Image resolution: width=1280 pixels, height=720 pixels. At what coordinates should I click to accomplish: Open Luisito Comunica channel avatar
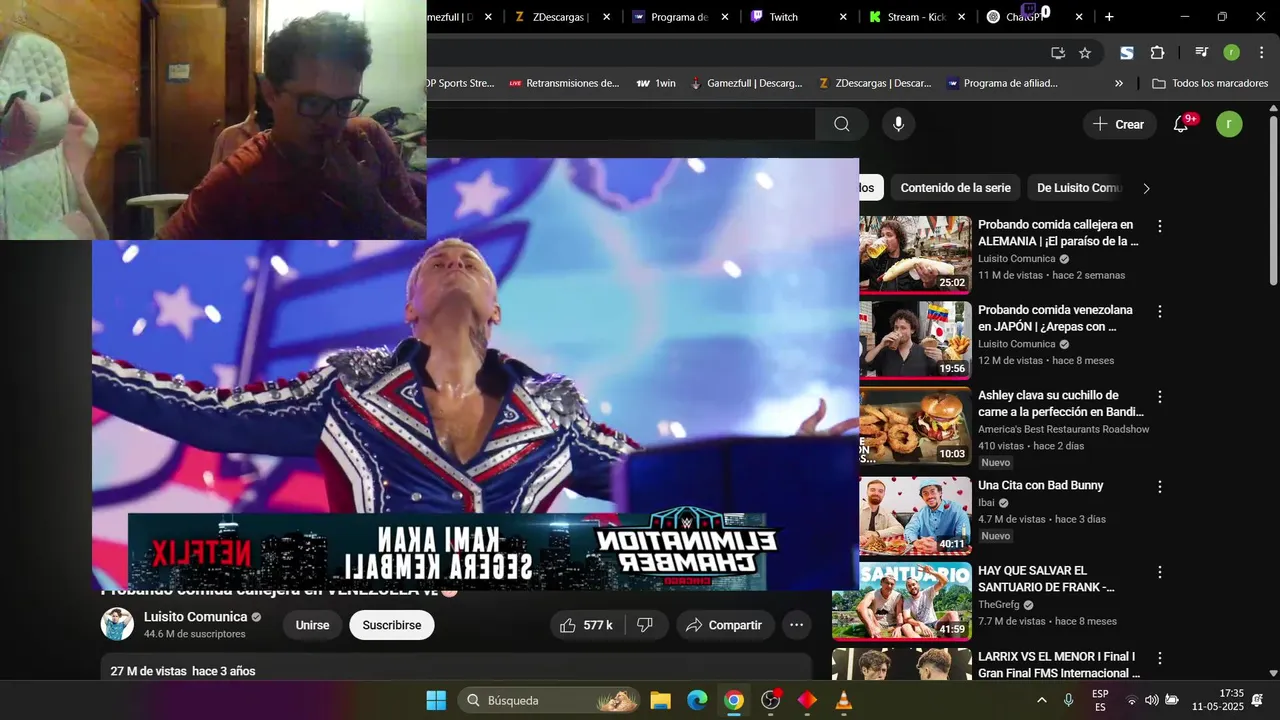point(117,624)
